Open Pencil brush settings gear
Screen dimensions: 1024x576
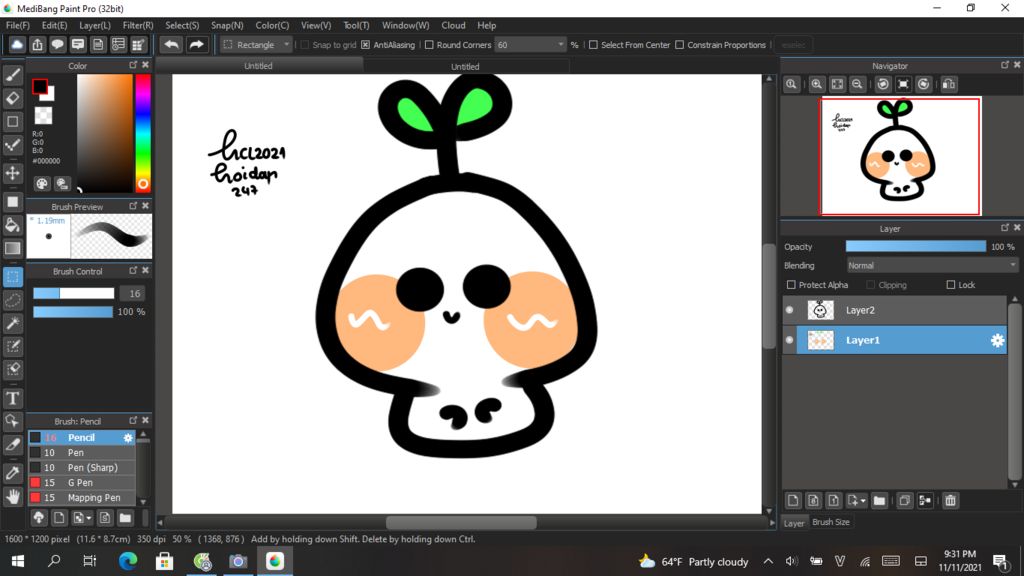(x=128, y=438)
